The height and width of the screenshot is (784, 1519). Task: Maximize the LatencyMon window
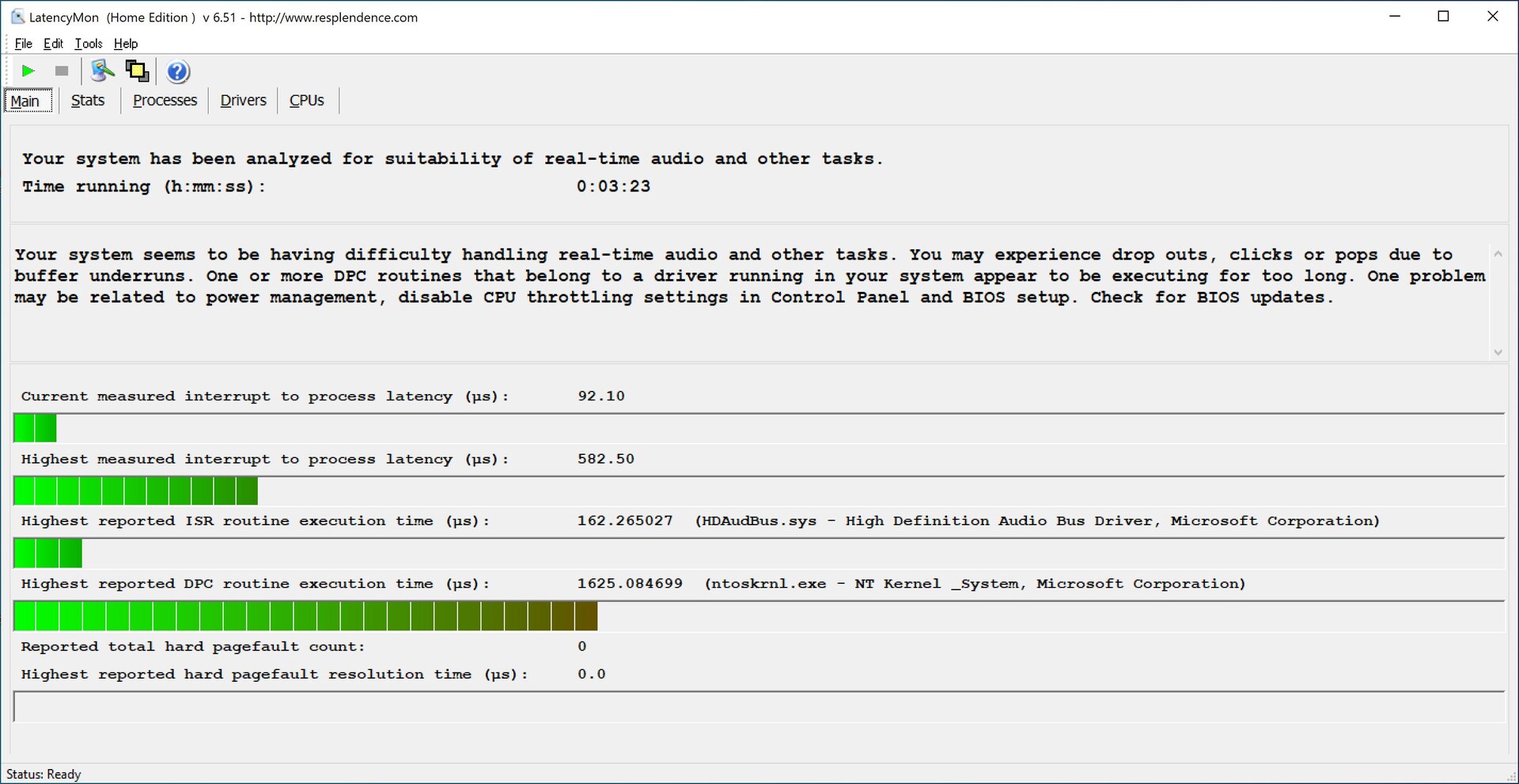pos(1443,17)
